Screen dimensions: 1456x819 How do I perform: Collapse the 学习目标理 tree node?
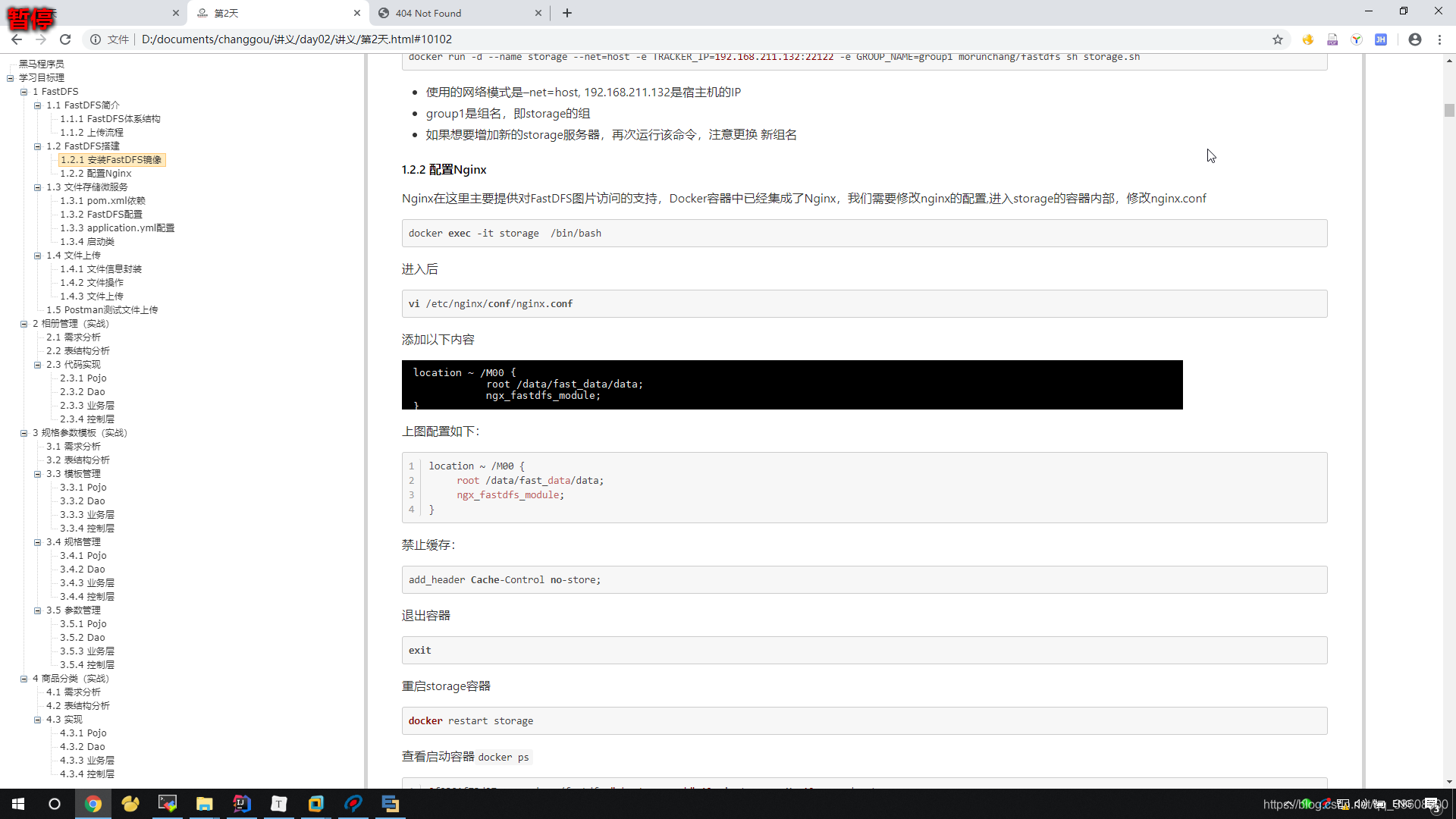(10, 78)
